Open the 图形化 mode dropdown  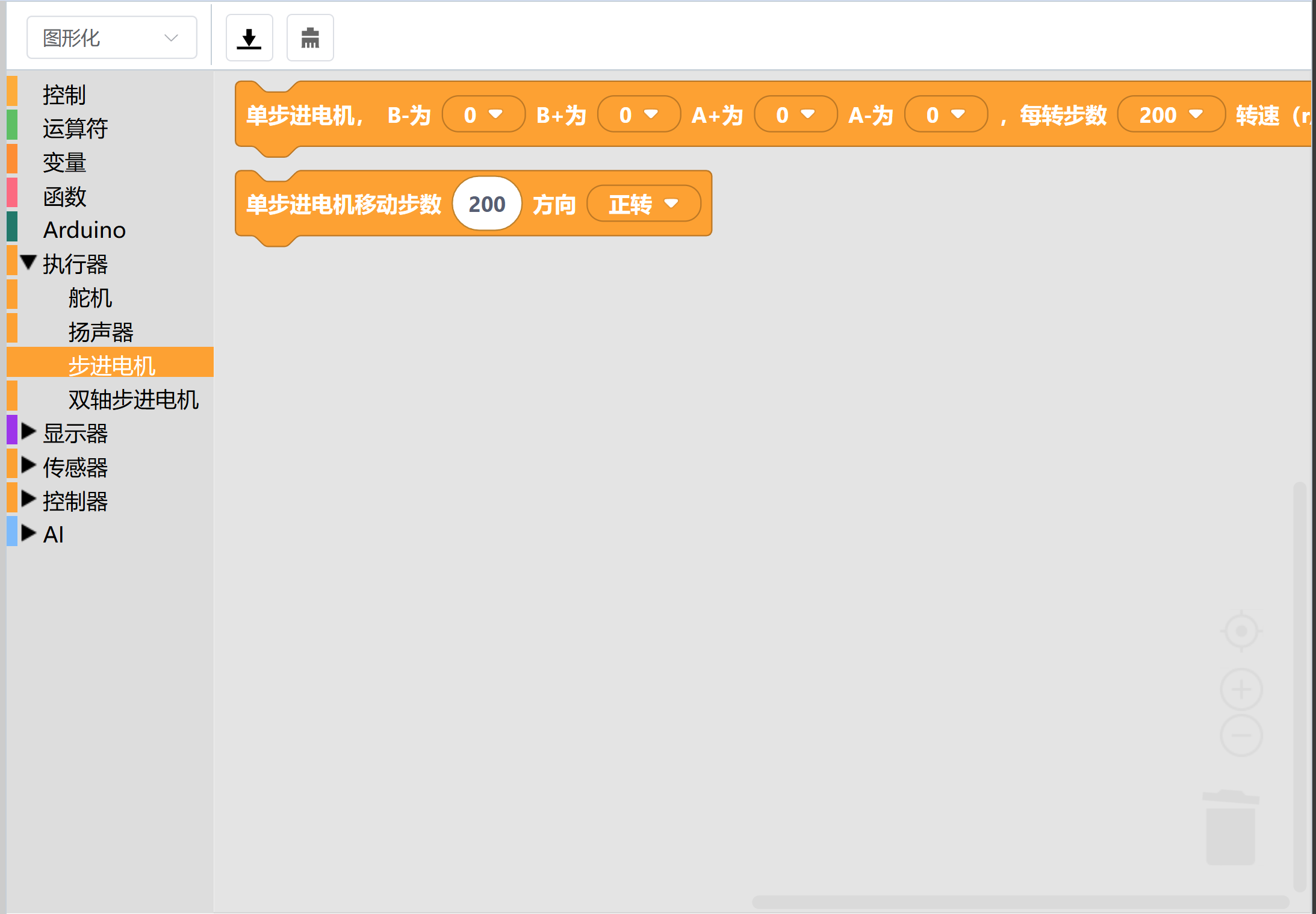click(112, 38)
